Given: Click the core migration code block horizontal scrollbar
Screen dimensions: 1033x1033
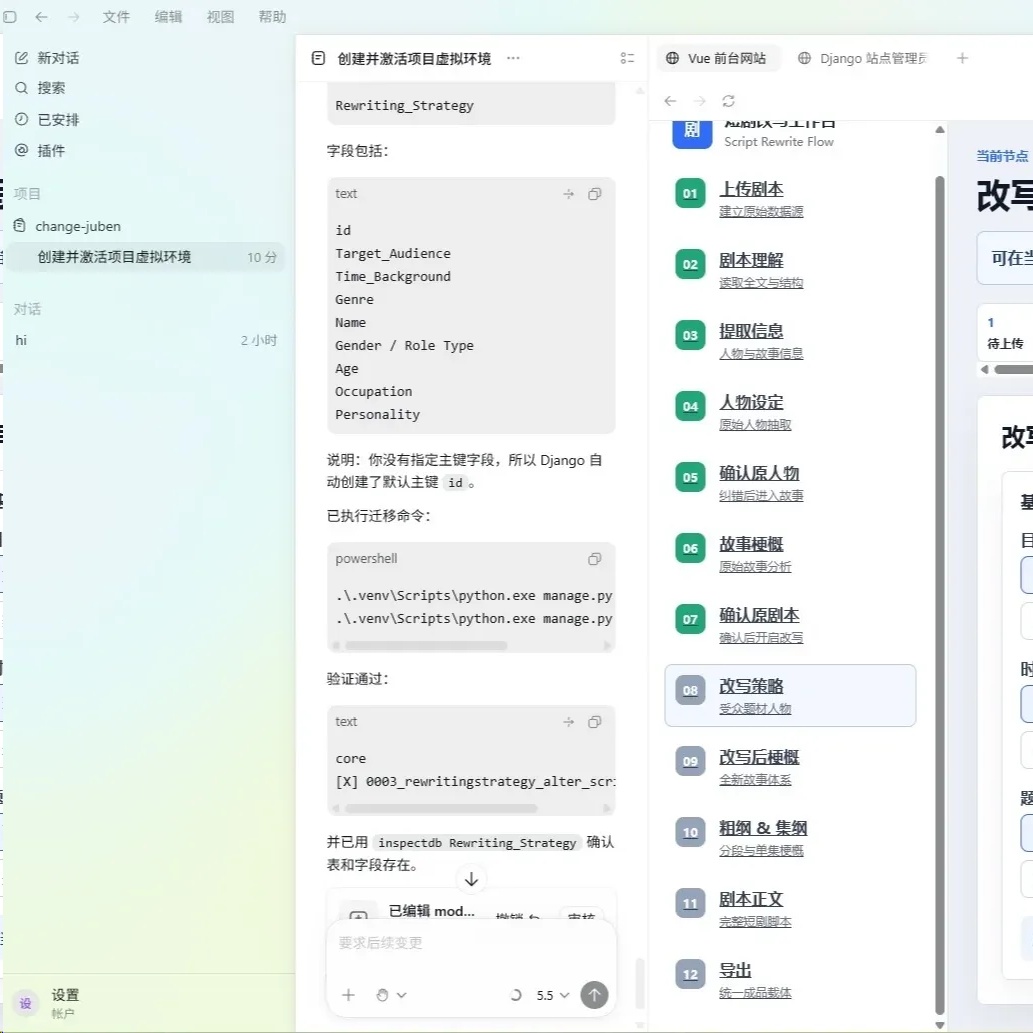Looking at the screenshot, I should point(441,808).
